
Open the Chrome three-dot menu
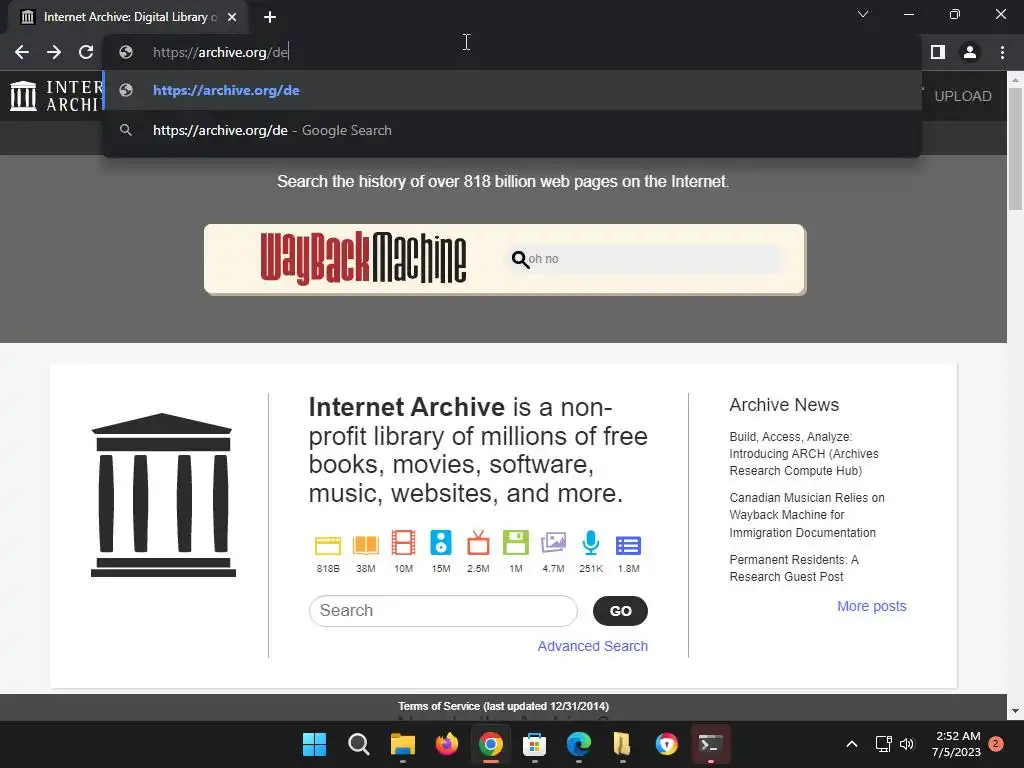coord(1002,52)
